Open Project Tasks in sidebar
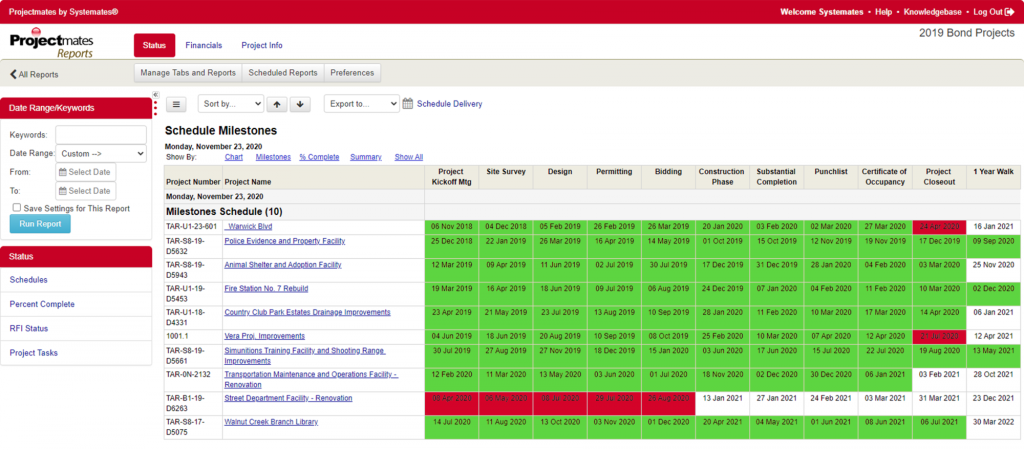Viewport: 1024px width, 450px height. pos(33,353)
